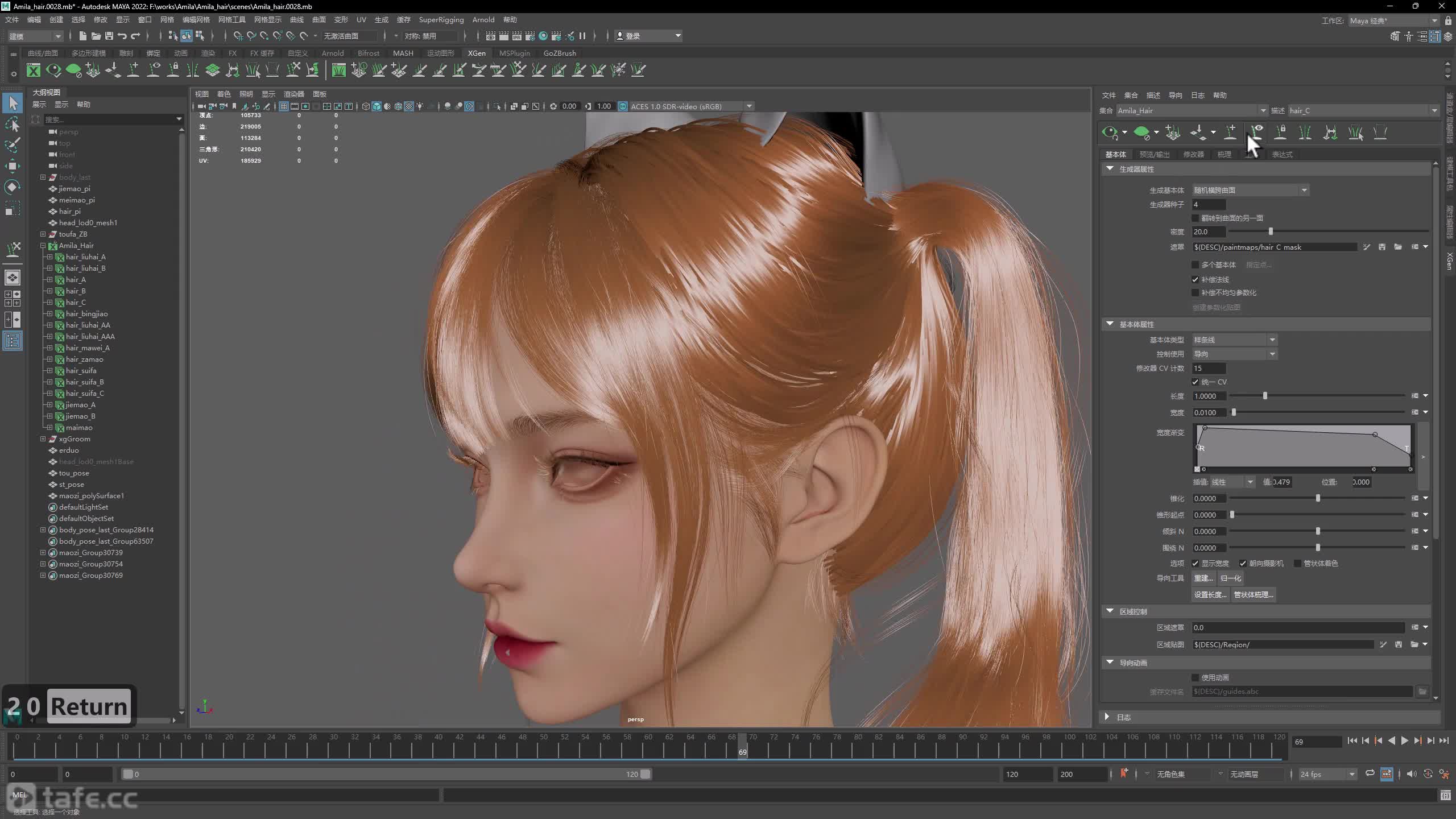Click the redo arrow icon
Viewport: 1456px width, 819px height.
point(135,36)
